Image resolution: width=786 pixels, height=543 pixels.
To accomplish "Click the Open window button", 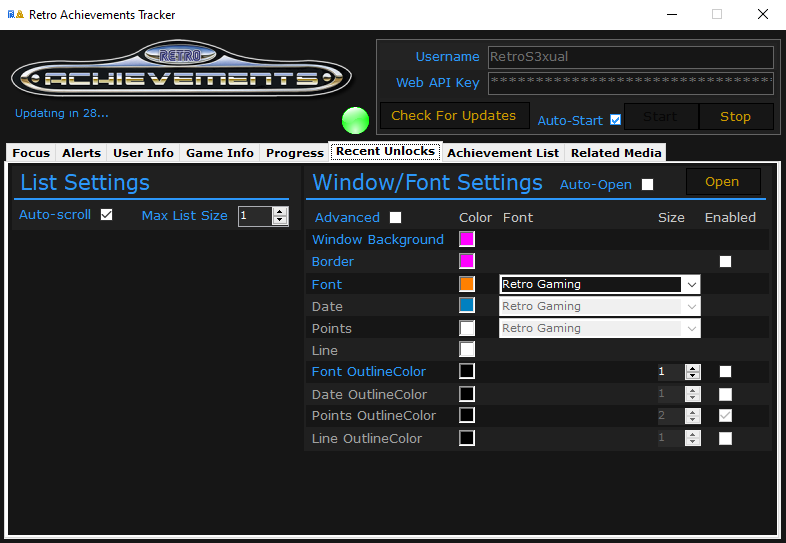I will click(x=722, y=182).
